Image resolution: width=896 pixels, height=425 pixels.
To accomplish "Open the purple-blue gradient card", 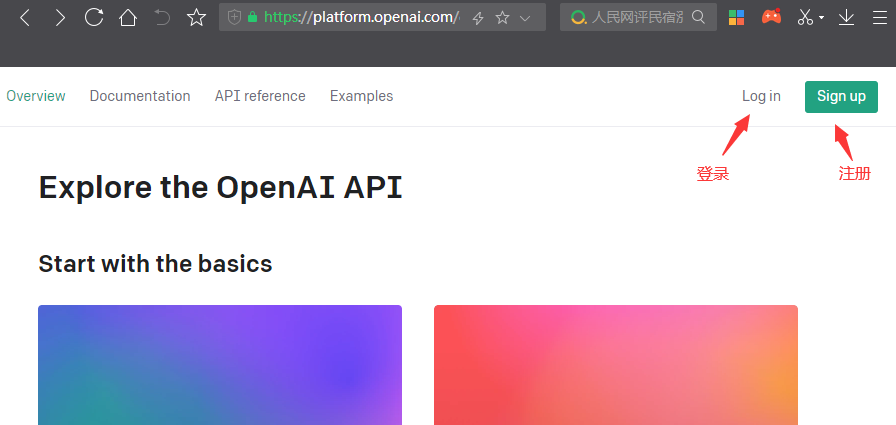I will point(220,365).
